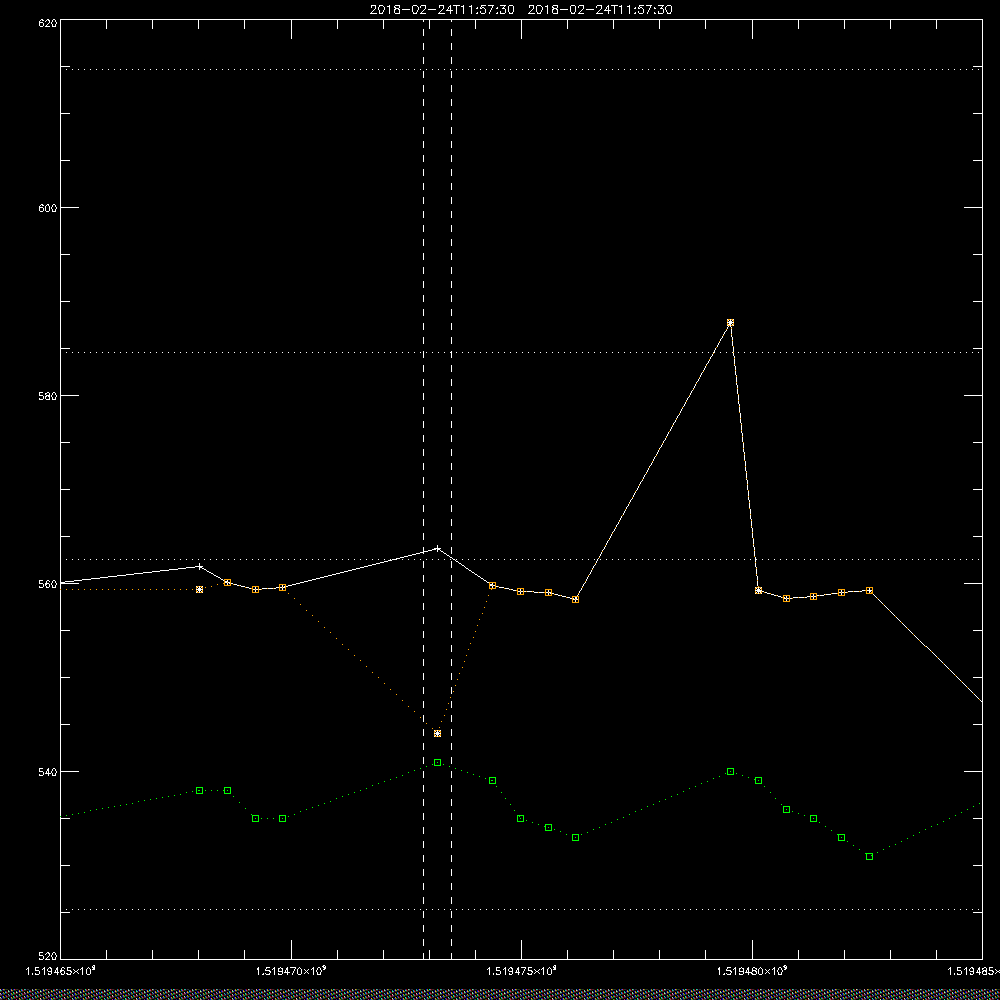
Task: Pick the first orange marker after the peak drop
Action: click(758, 591)
